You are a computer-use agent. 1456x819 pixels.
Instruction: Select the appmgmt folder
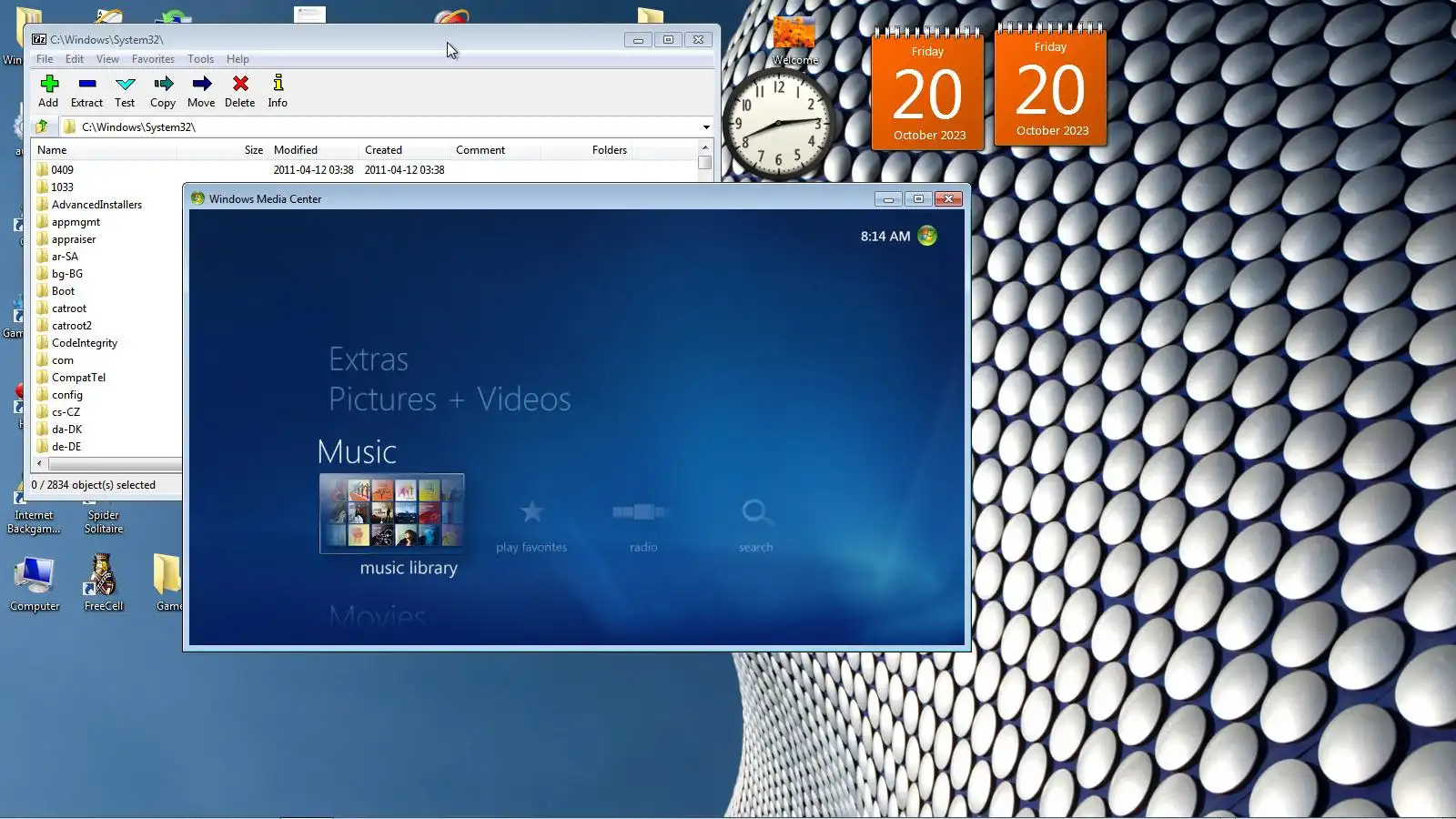pos(76,222)
